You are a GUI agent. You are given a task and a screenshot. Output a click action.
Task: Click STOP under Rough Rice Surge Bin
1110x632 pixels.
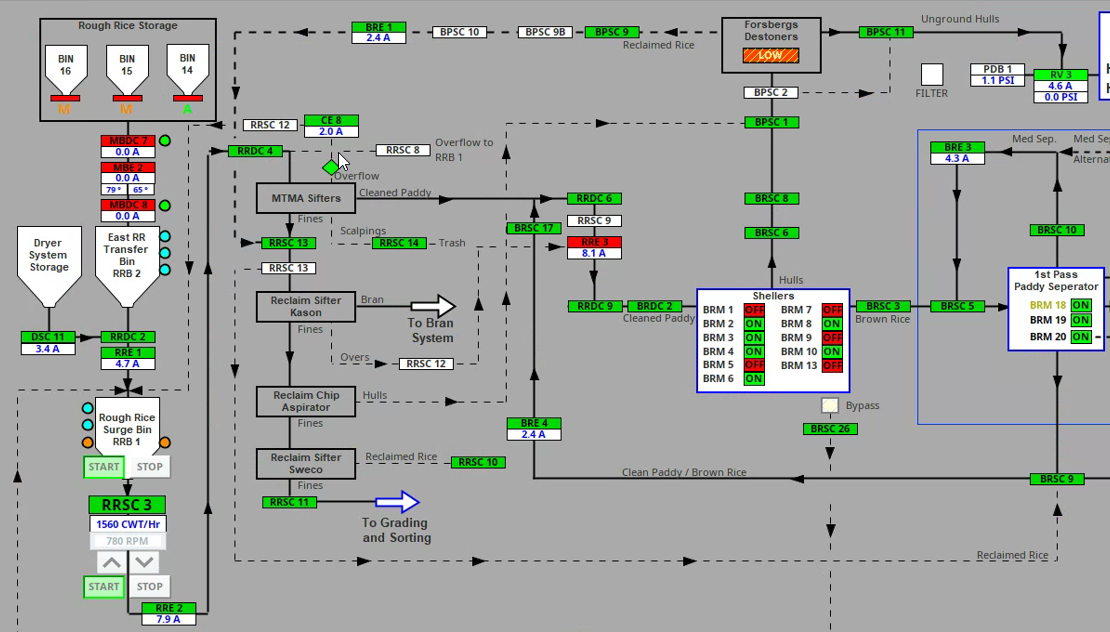pyautogui.click(x=149, y=466)
